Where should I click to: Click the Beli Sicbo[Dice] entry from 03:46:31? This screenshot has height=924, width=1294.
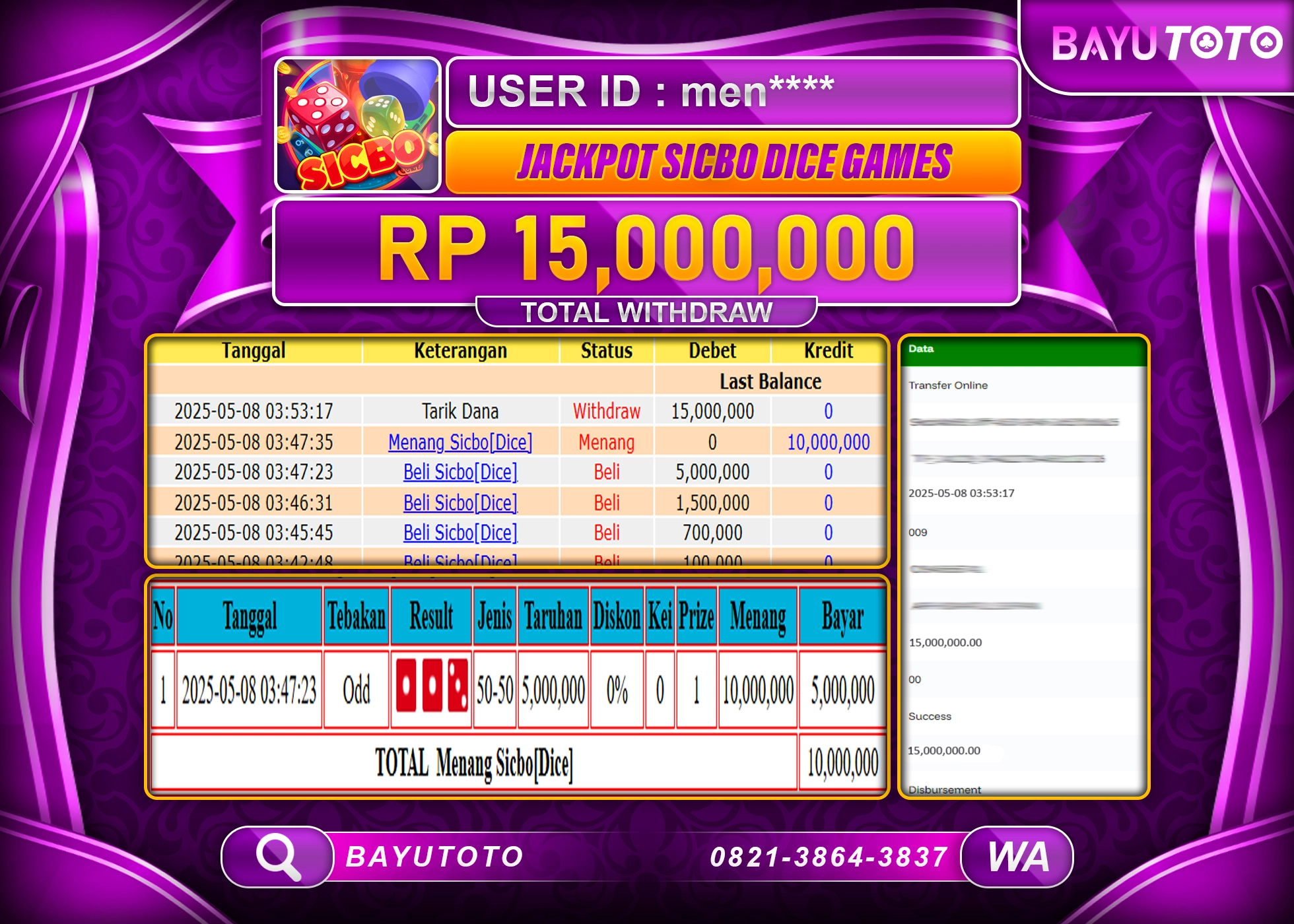click(460, 502)
